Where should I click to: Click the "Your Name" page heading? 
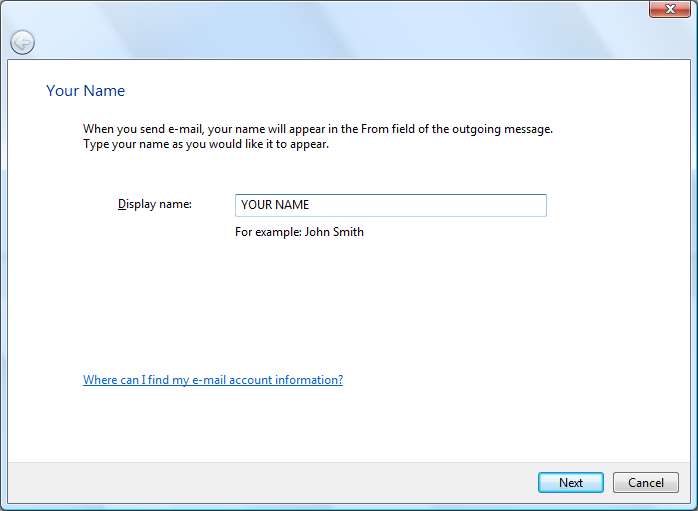86,91
